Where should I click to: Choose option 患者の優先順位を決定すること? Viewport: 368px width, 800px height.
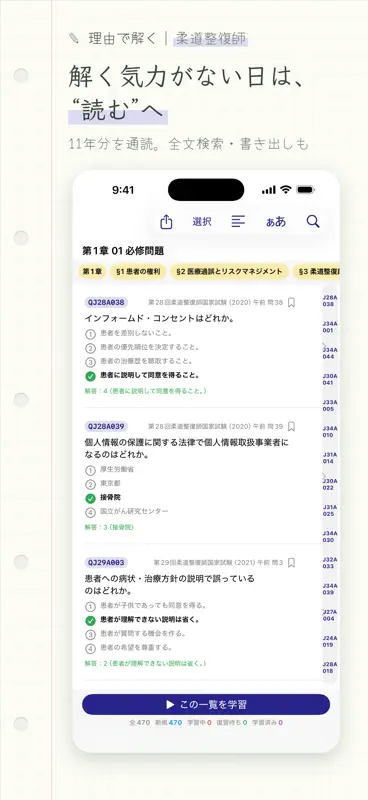142,347
